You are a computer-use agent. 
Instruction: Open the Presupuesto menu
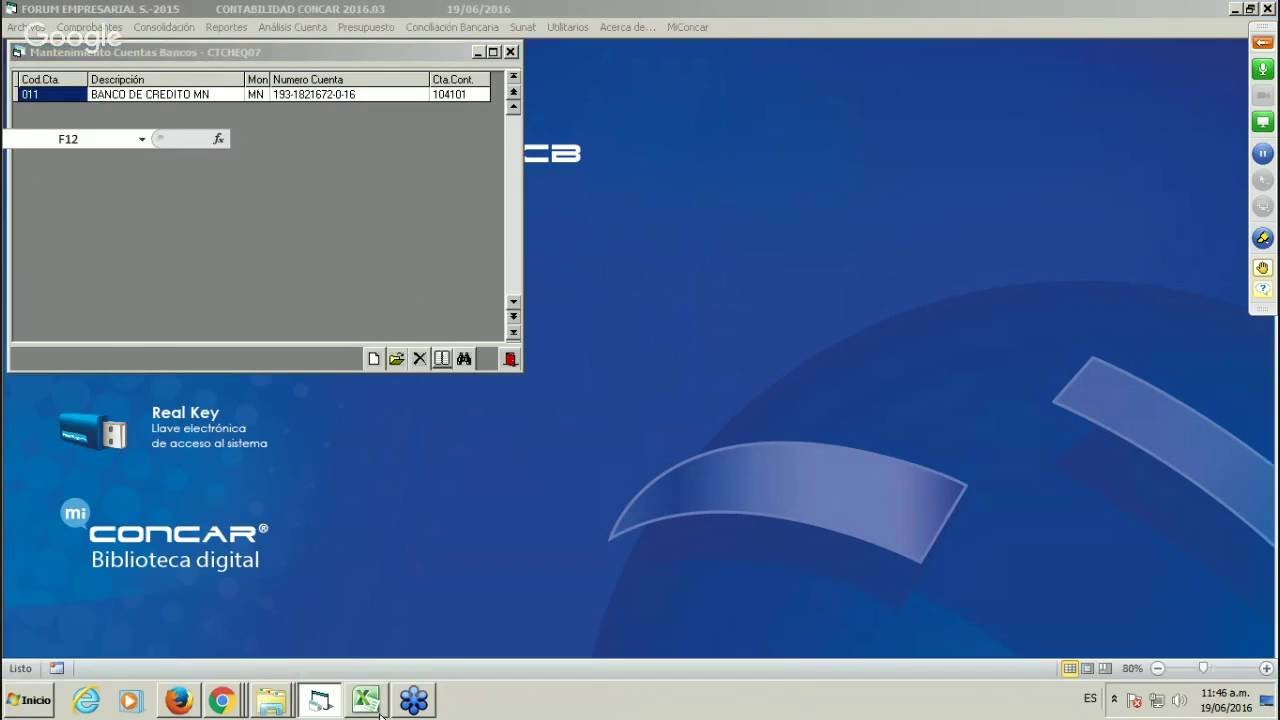[366, 27]
